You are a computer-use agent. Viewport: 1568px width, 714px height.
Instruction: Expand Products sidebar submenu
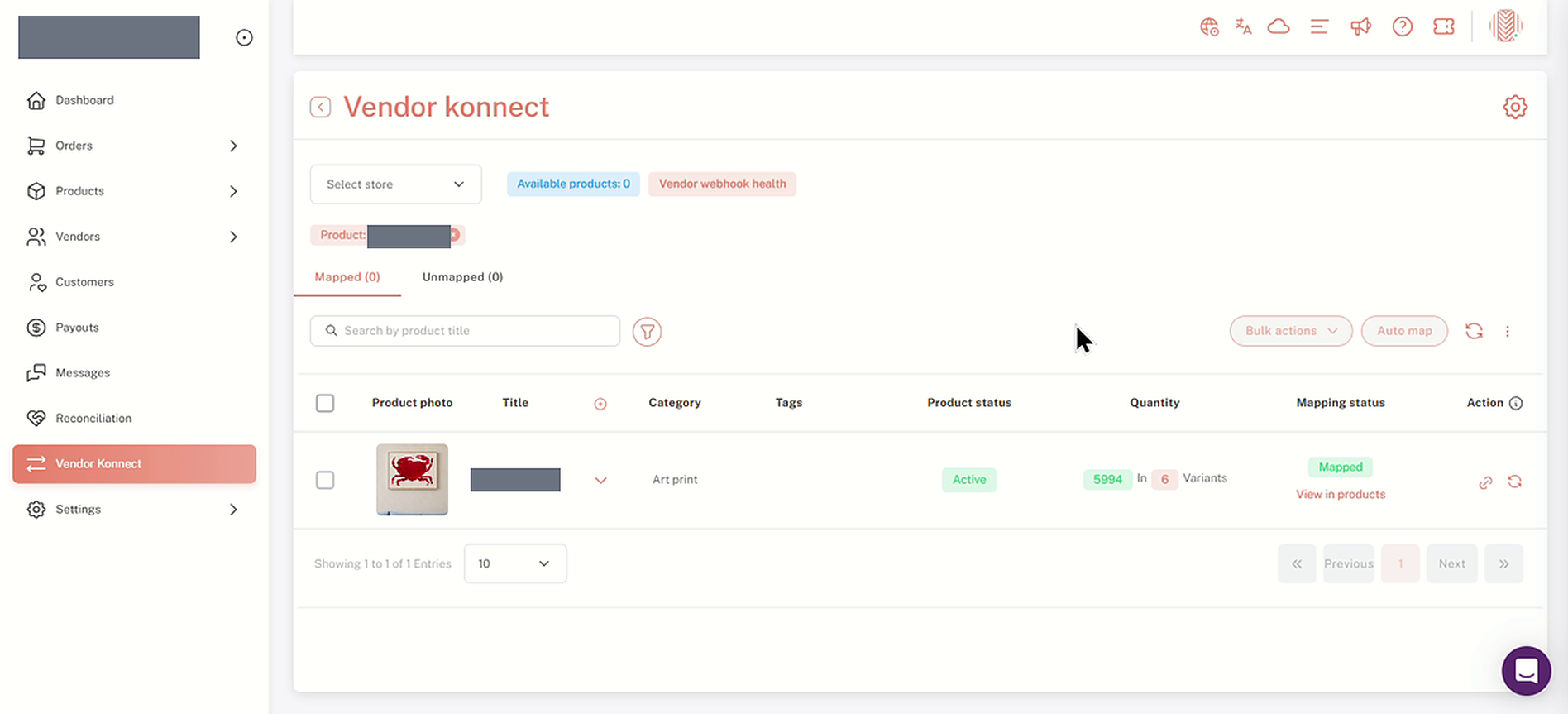[x=233, y=191]
